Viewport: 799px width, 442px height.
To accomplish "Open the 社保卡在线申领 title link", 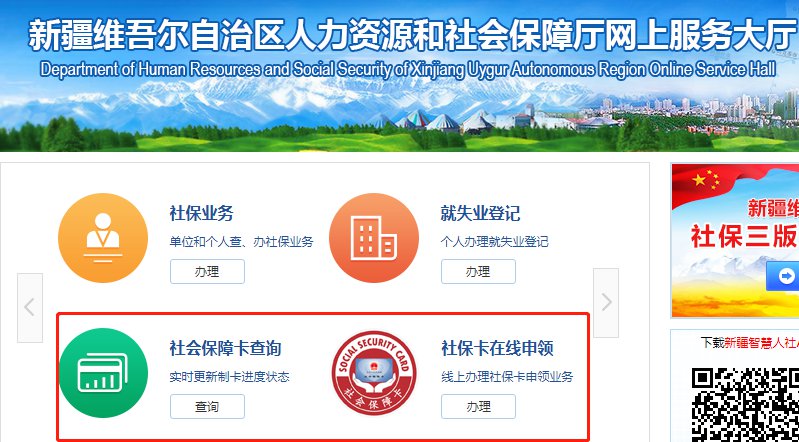I will (x=497, y=349).
